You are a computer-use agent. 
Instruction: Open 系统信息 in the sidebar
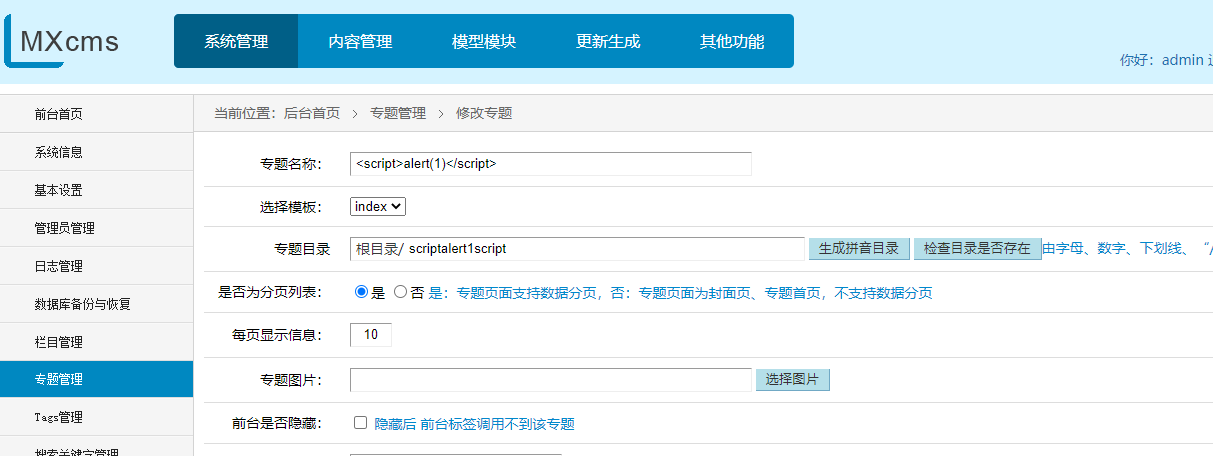point(96,152)
